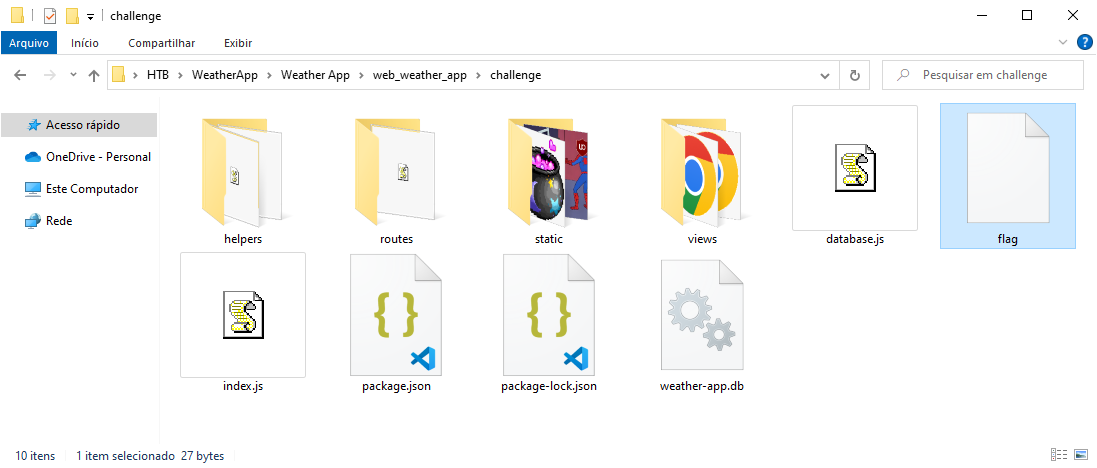Viewport: 1097px width, 468px height.
Task: Click the helpers folder name label
Action: [x=243, y=239]
